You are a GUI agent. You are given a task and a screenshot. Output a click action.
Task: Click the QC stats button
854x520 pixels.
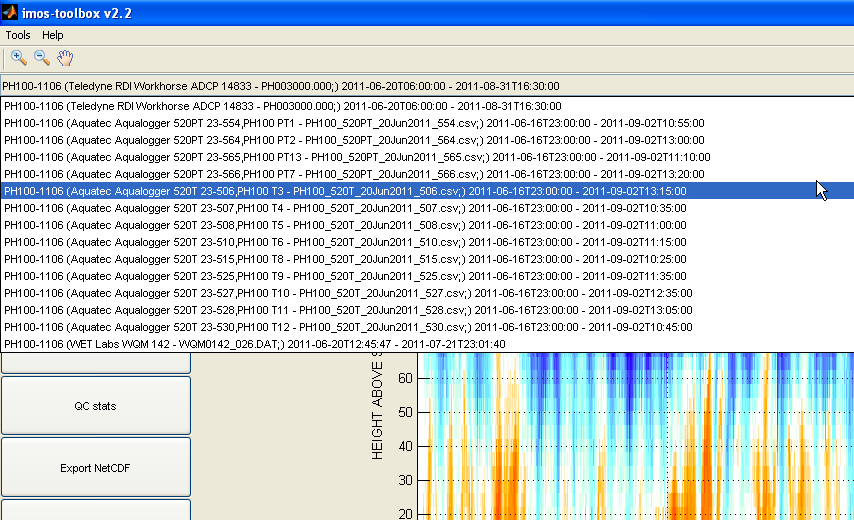[96, 406]
